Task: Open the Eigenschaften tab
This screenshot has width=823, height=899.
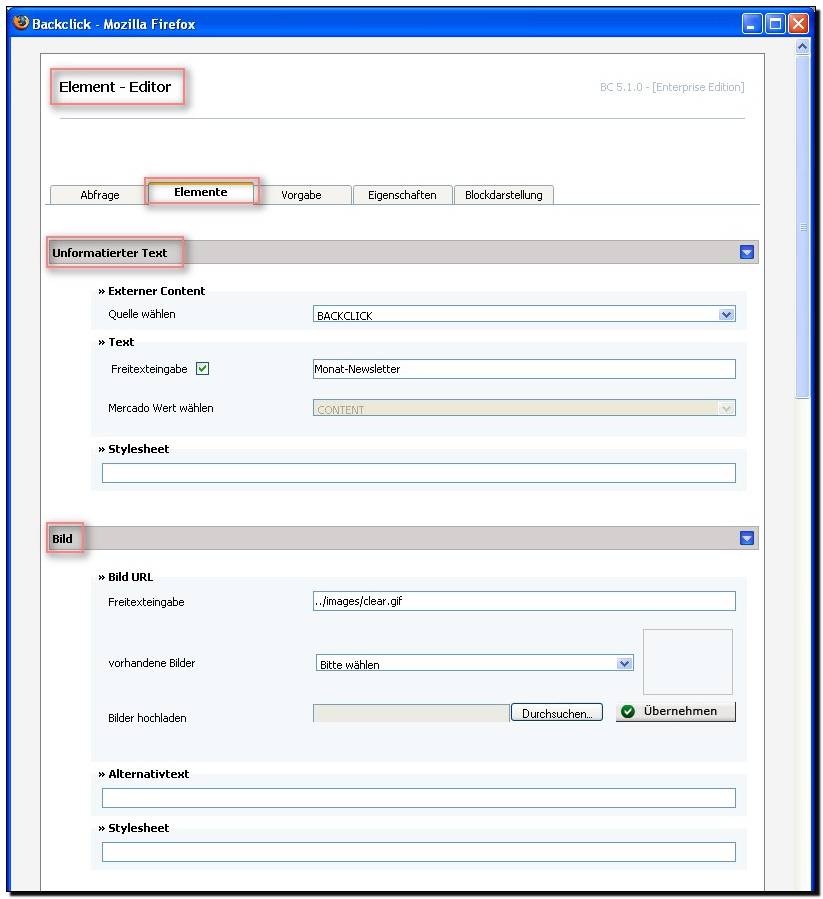Action: coord(402,195)
